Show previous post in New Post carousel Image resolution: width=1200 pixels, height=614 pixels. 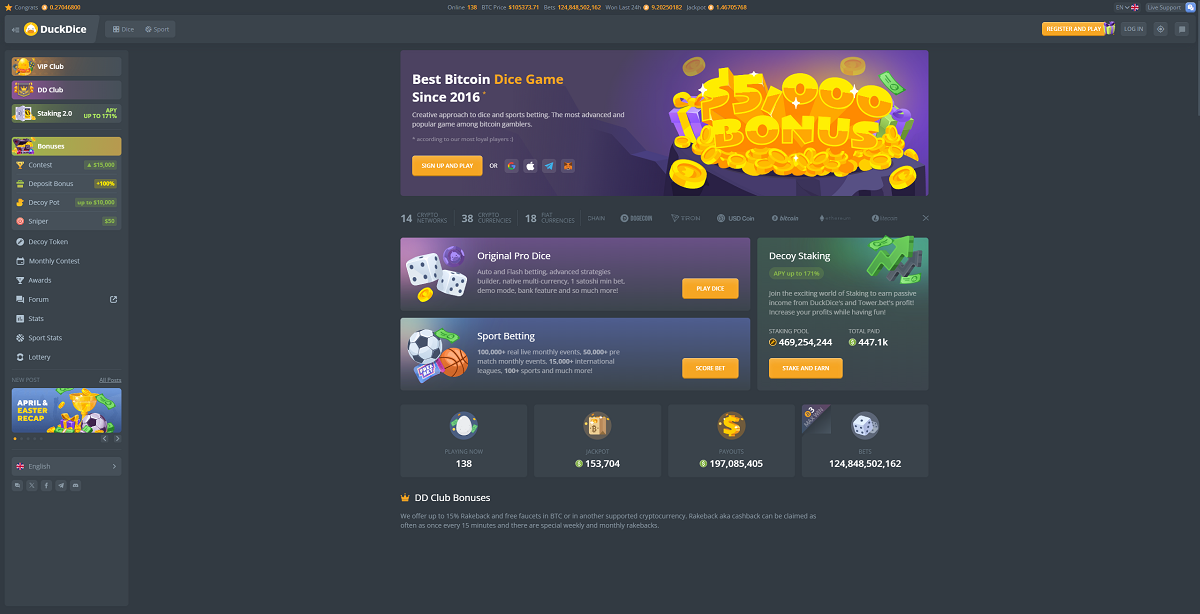(105, 438)
